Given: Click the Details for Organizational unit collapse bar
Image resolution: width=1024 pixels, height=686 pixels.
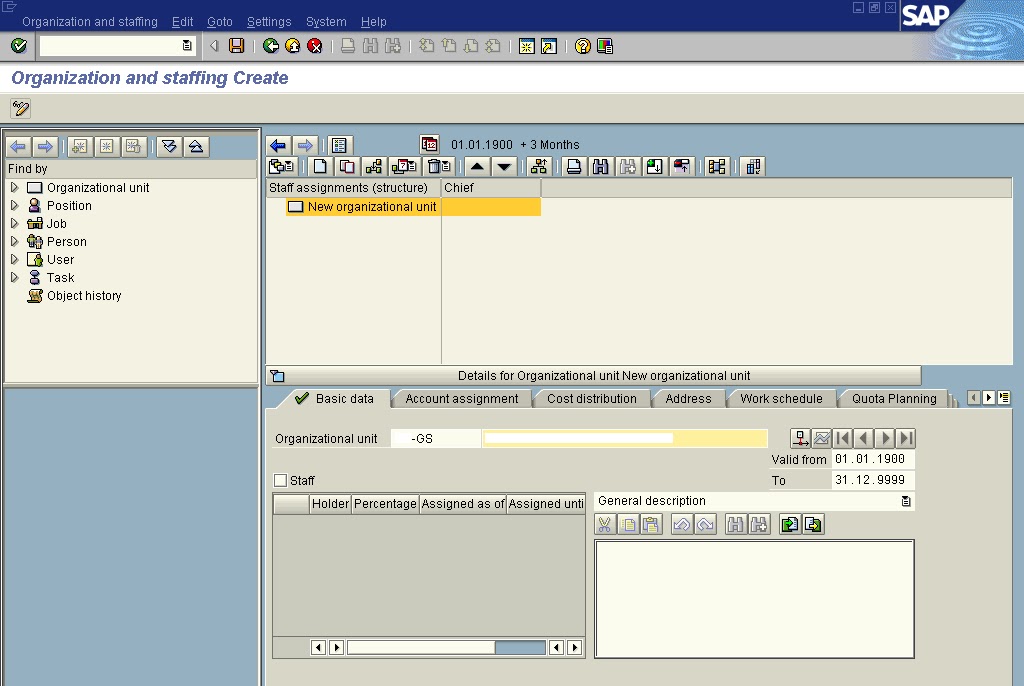Looking at the screenshot, I should coord(594,376).
